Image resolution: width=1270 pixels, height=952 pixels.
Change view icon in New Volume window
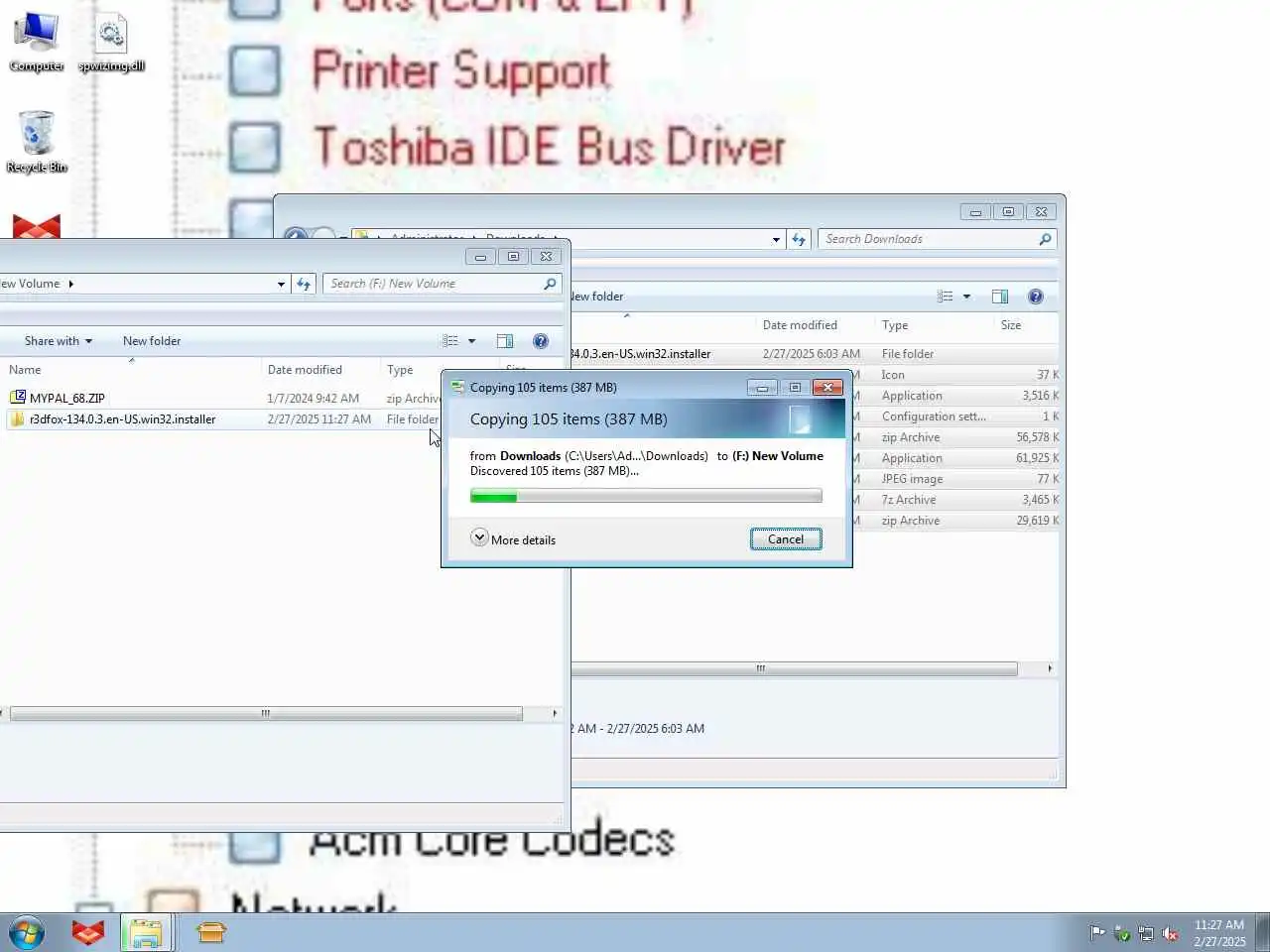[450, 341]
